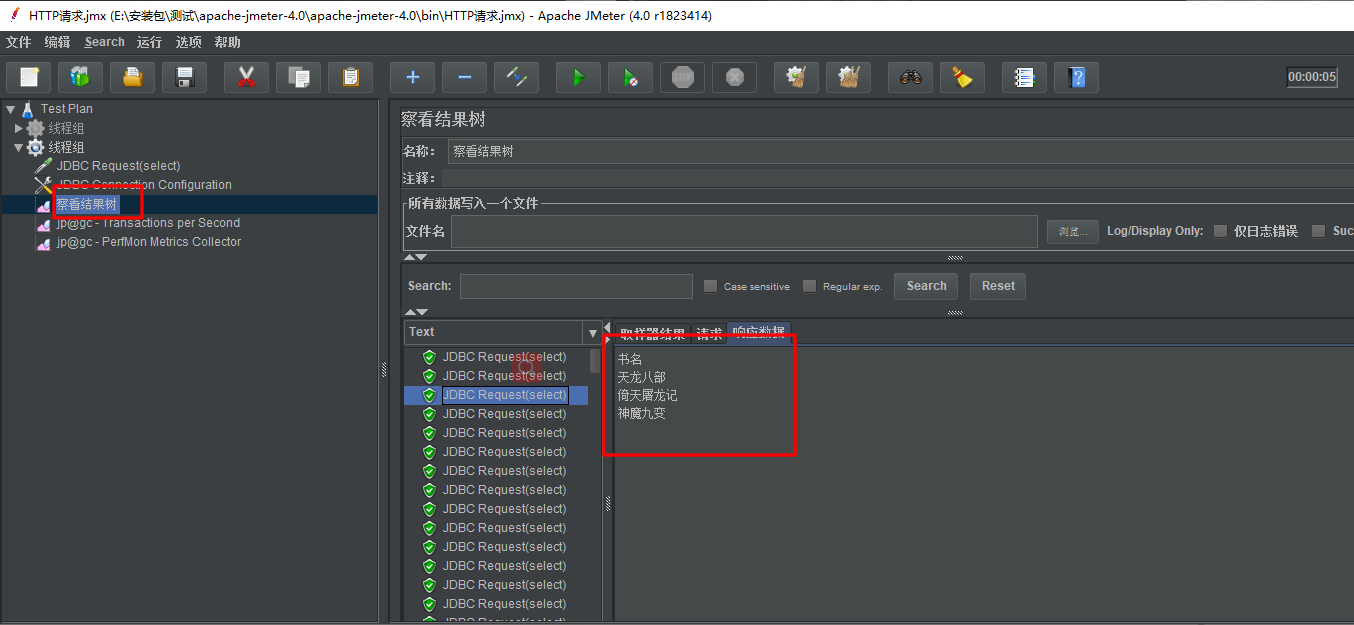Select JDBC Connection Configuration tree item
This screenshot has height=625, width=1354.
(x=144, y=185)
